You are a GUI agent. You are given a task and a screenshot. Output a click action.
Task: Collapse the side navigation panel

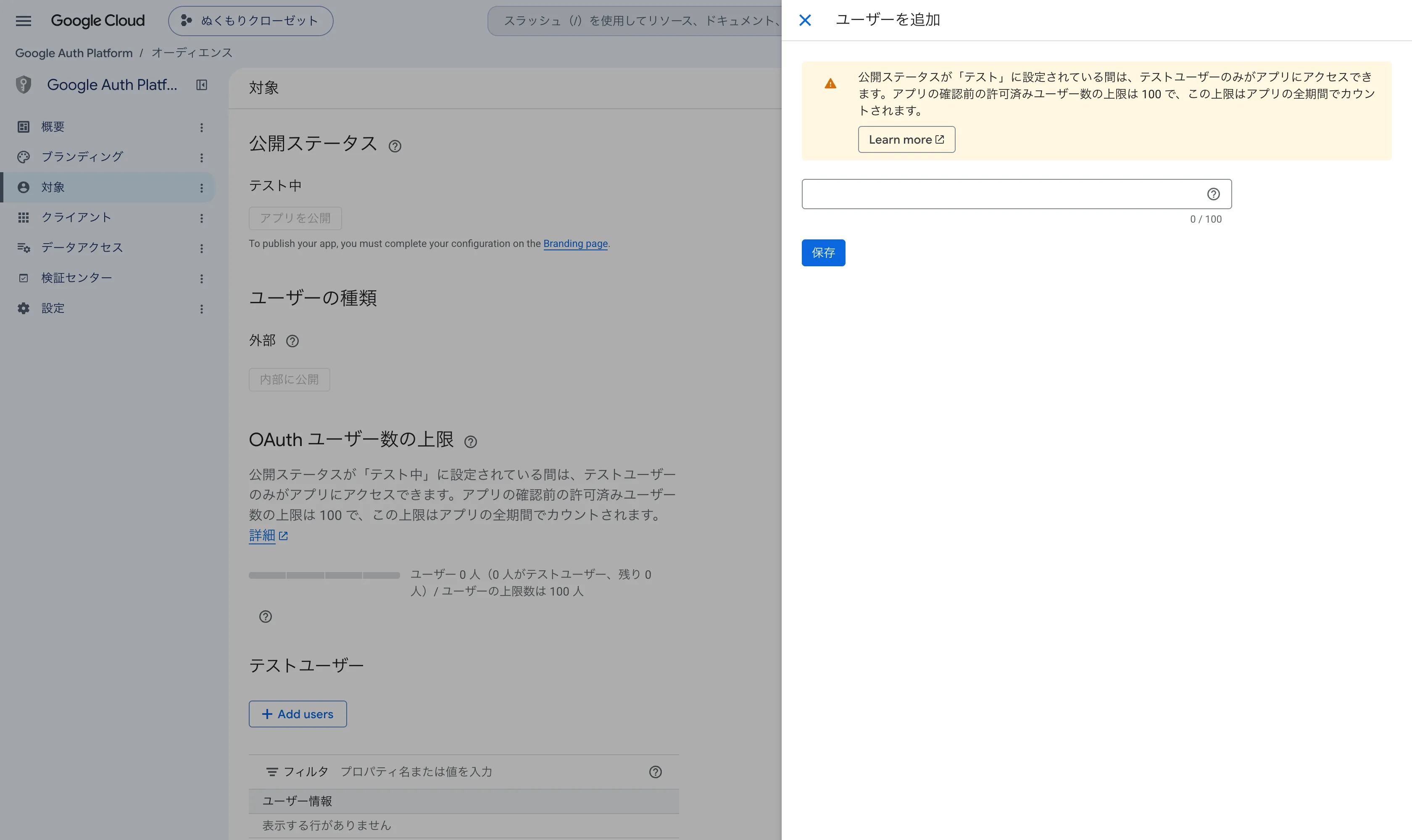(202, 85)
